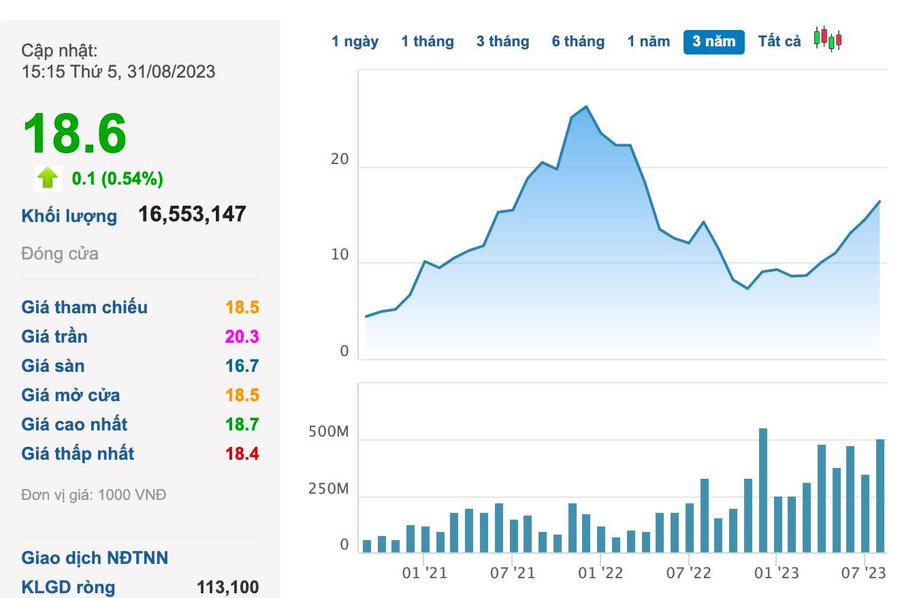
Task: Click the 'Giá tham chiếu' label
Action: click(84, 307)
